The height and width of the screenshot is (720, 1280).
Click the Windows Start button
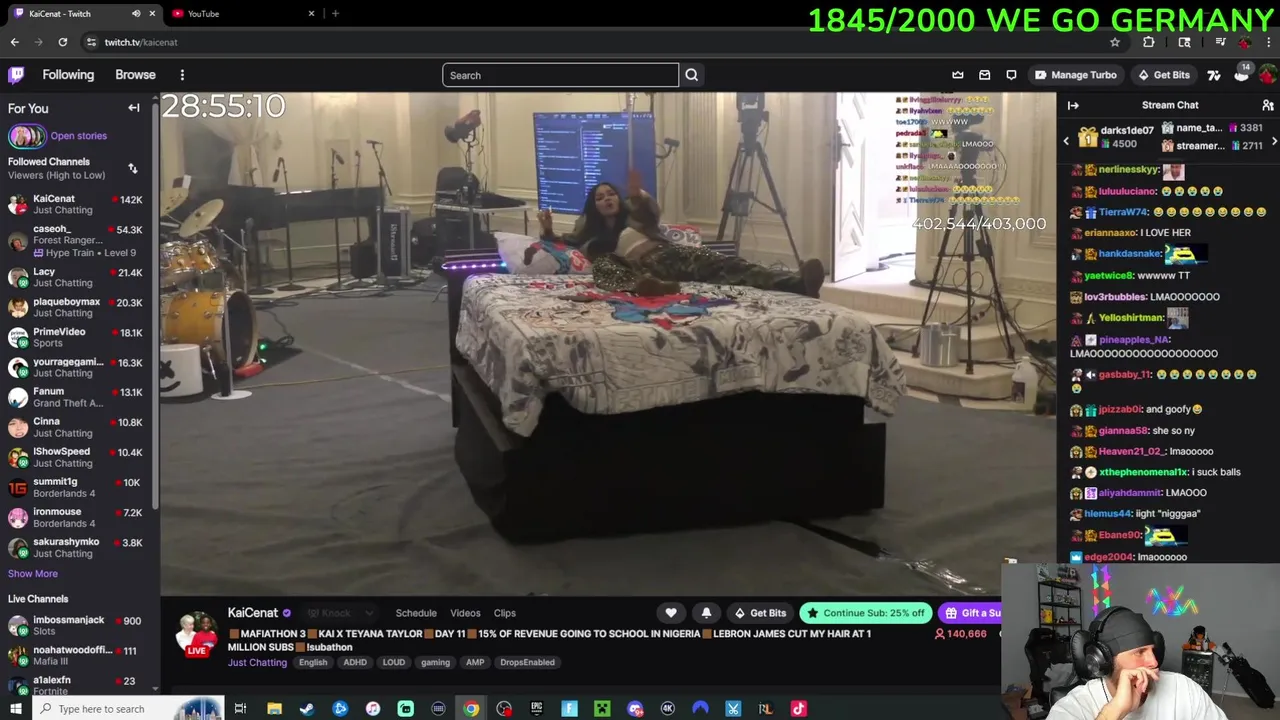click(16, 709)
